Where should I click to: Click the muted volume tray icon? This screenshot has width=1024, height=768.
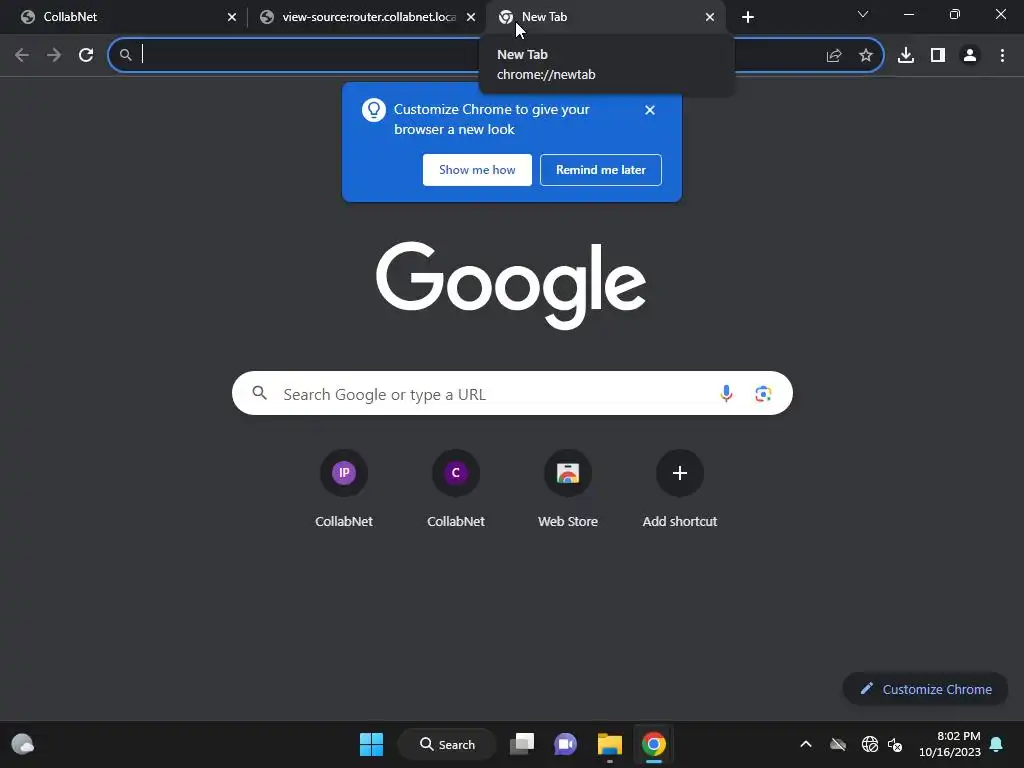pos(895,744)
